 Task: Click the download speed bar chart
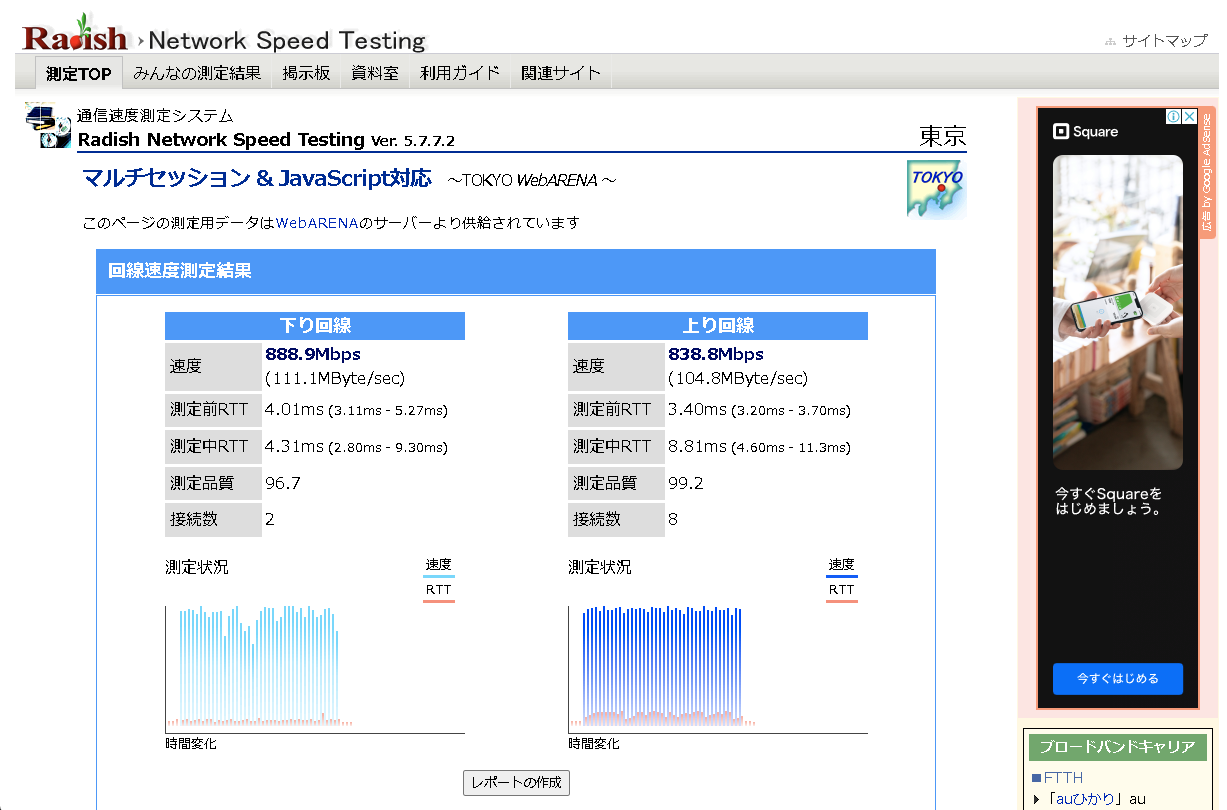coord(314,668)
